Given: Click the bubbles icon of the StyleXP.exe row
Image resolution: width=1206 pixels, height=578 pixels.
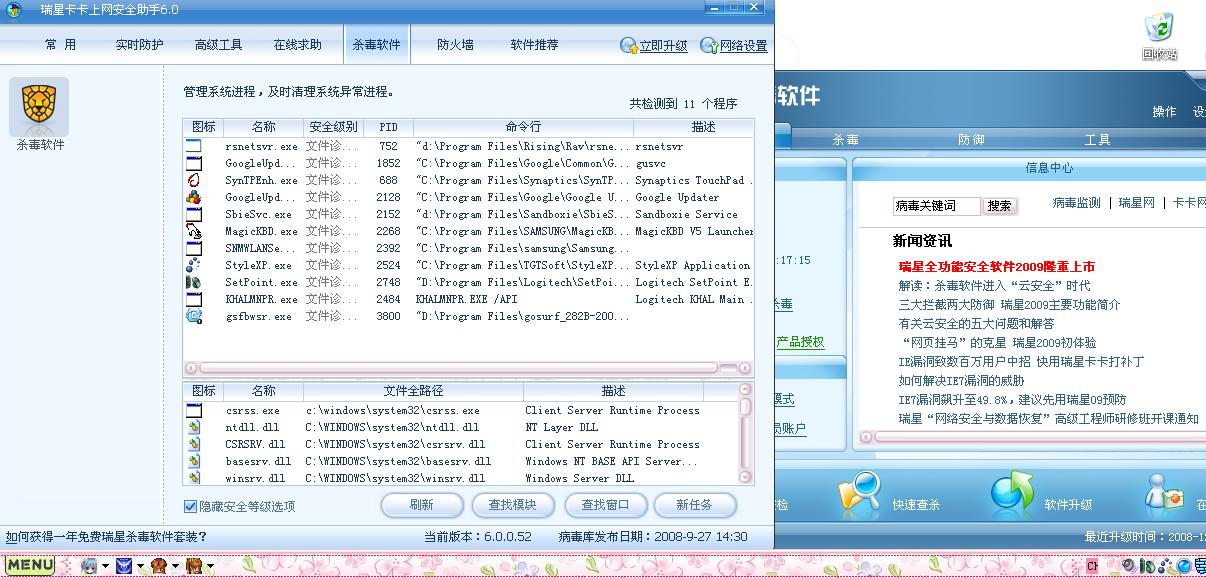Looking at the screenshot, I should 194,265.
